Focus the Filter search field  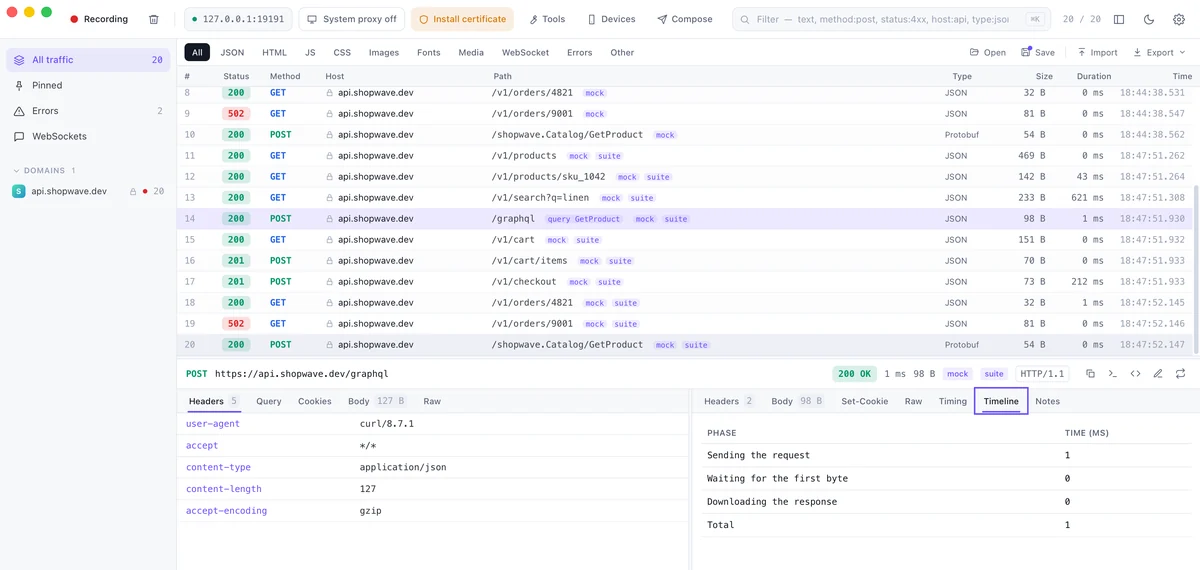click(890, 19)
